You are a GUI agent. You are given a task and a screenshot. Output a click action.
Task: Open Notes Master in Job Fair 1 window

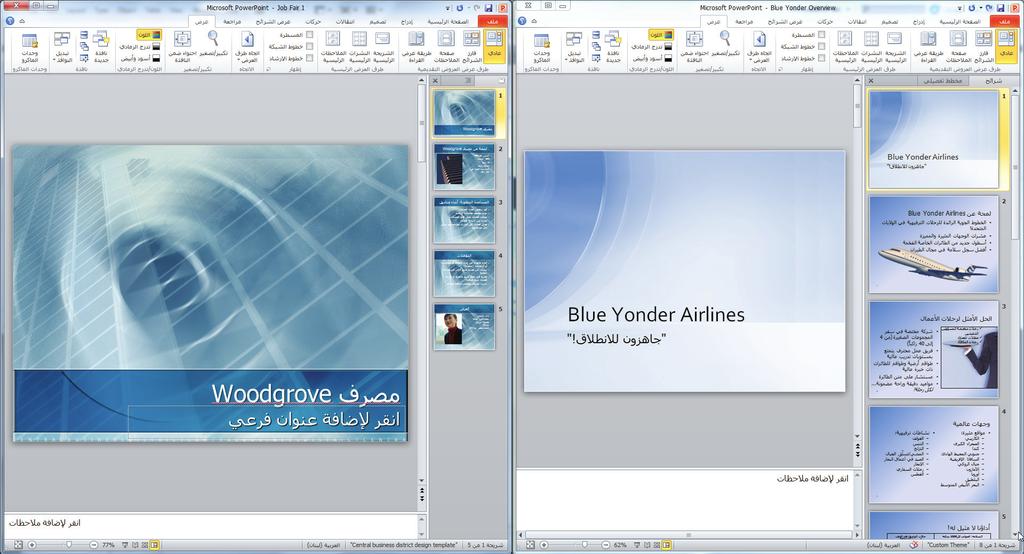(333, 46)
